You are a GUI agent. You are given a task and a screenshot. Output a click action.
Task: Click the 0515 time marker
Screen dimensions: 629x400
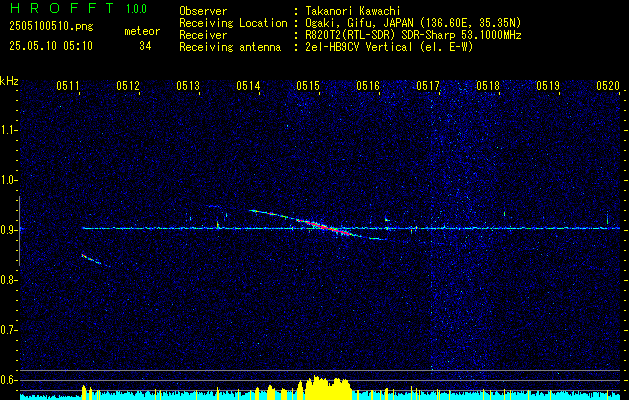[x=308, y=85]
